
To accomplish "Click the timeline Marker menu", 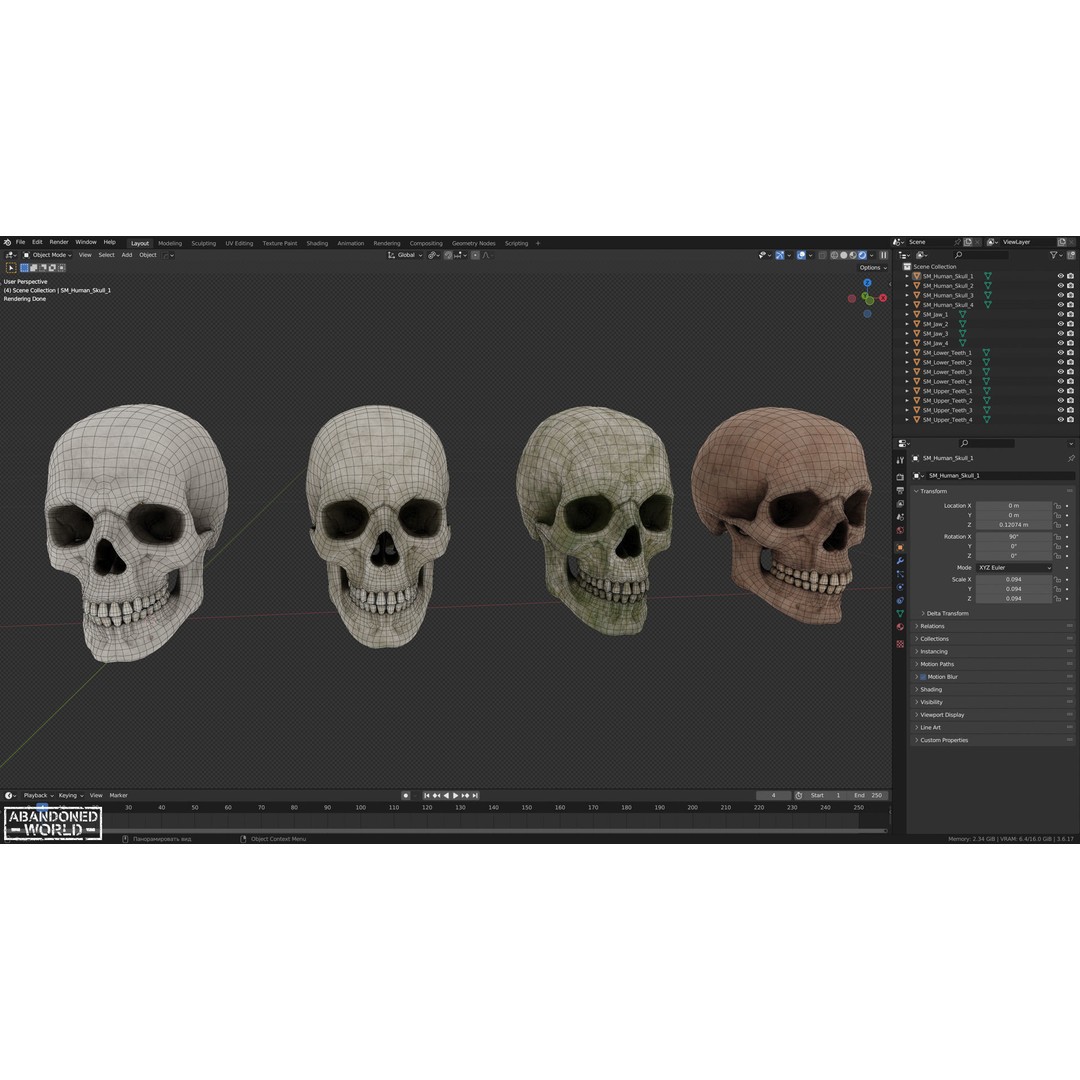I will [x=118, y=796].
